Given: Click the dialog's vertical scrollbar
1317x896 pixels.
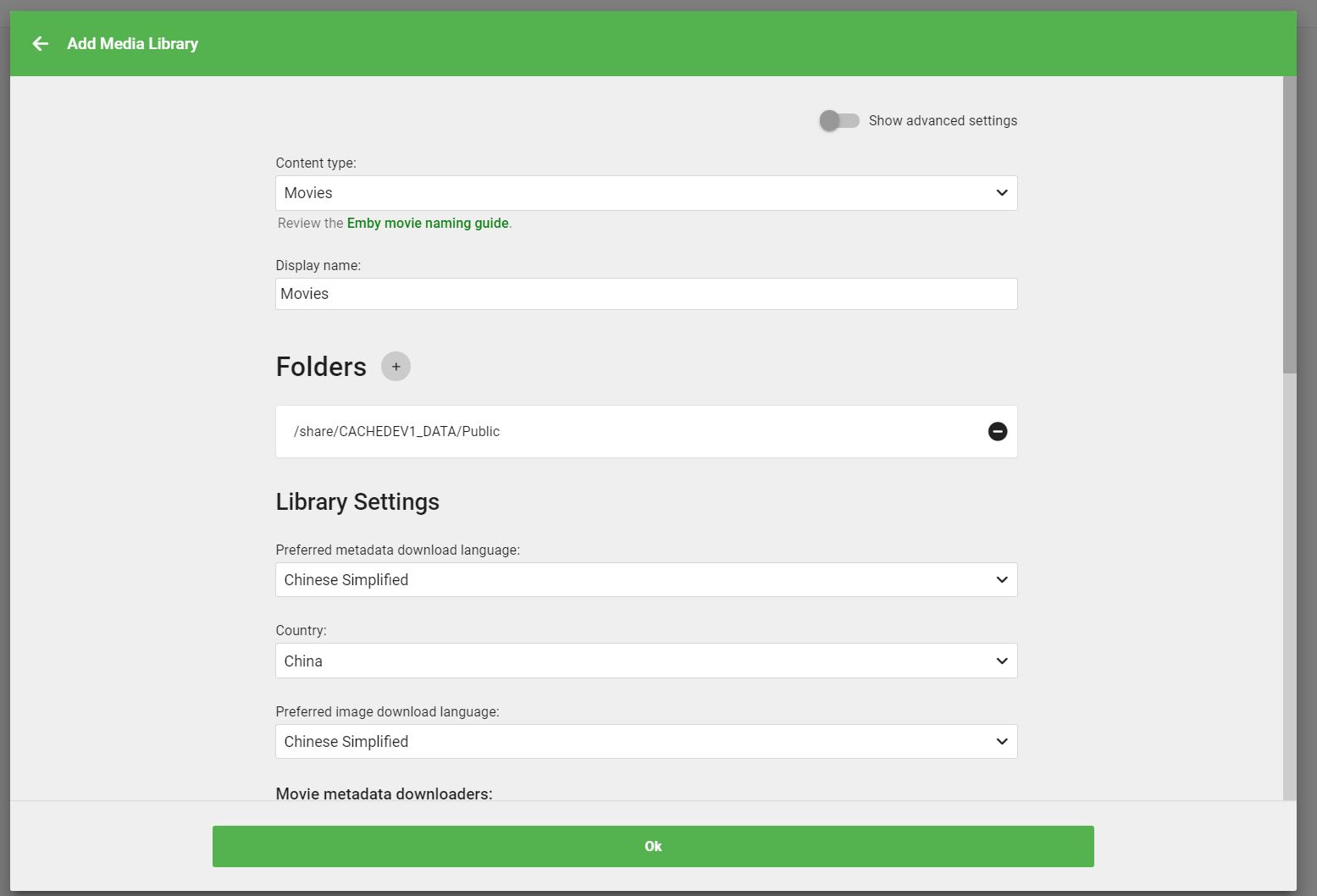Looking at the screenshot, I should (1289, 224).
